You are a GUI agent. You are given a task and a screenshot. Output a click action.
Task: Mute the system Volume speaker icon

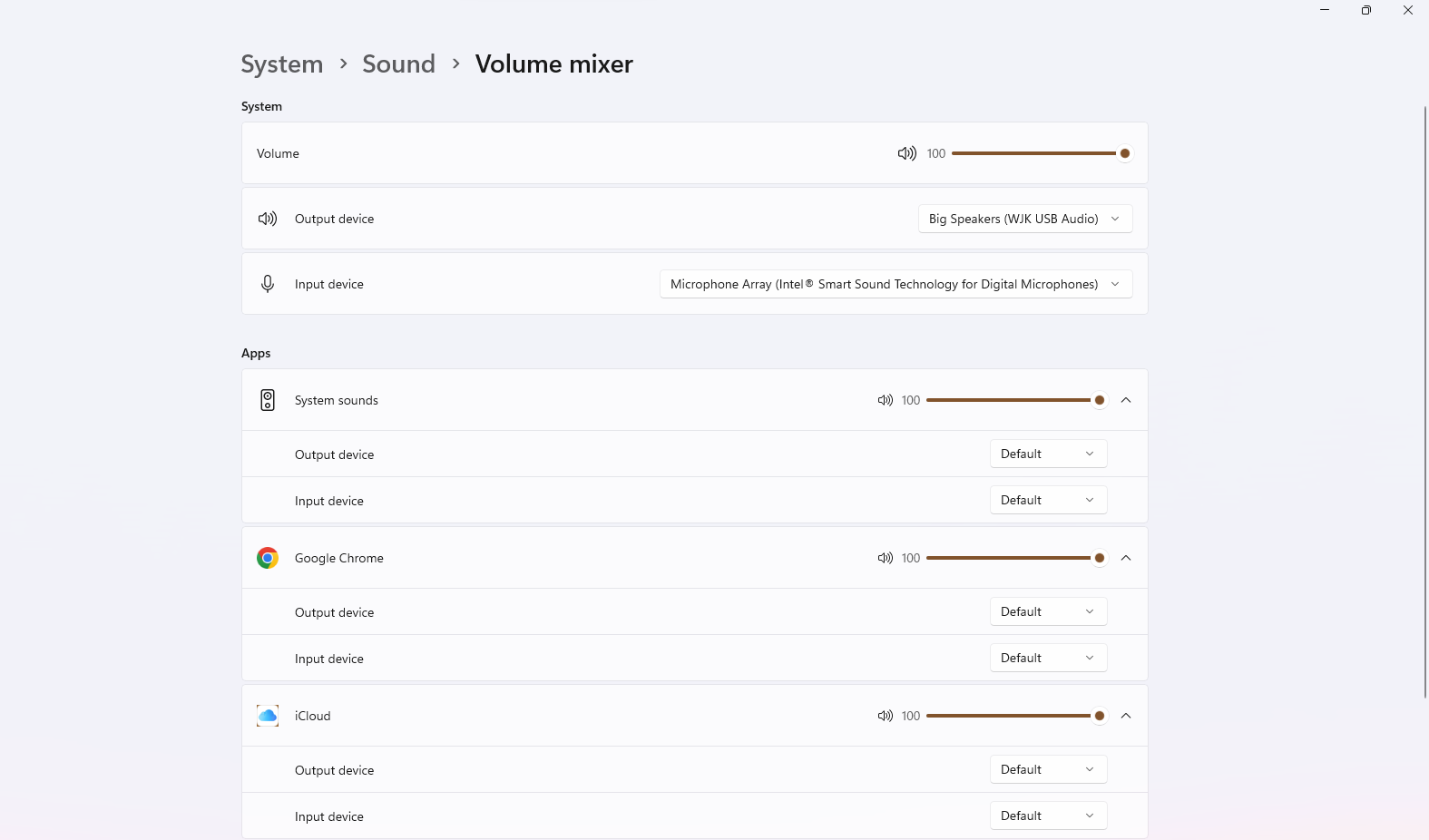pyautogui.click(x=906, y=153)
